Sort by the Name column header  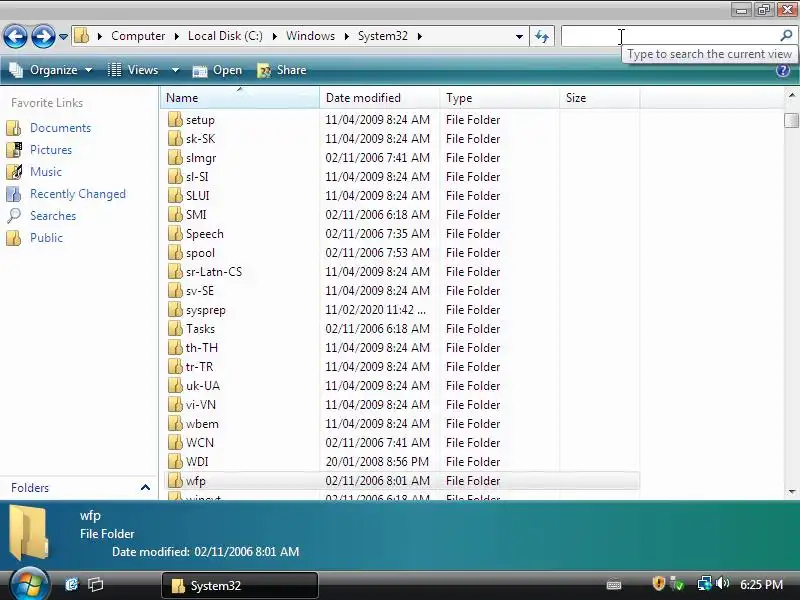click(240, 97)
